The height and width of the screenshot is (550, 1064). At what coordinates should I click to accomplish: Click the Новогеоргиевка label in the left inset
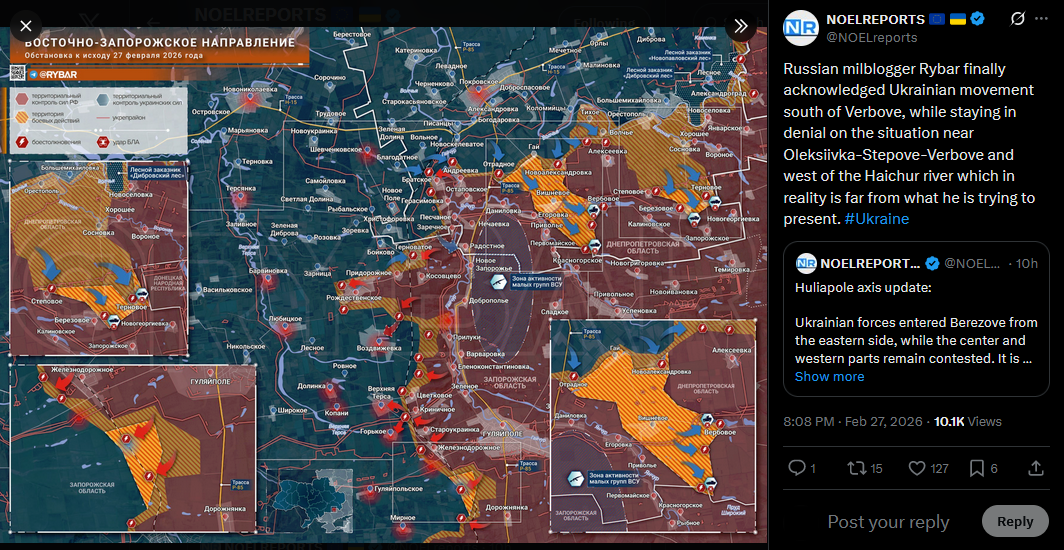point(147,323)
